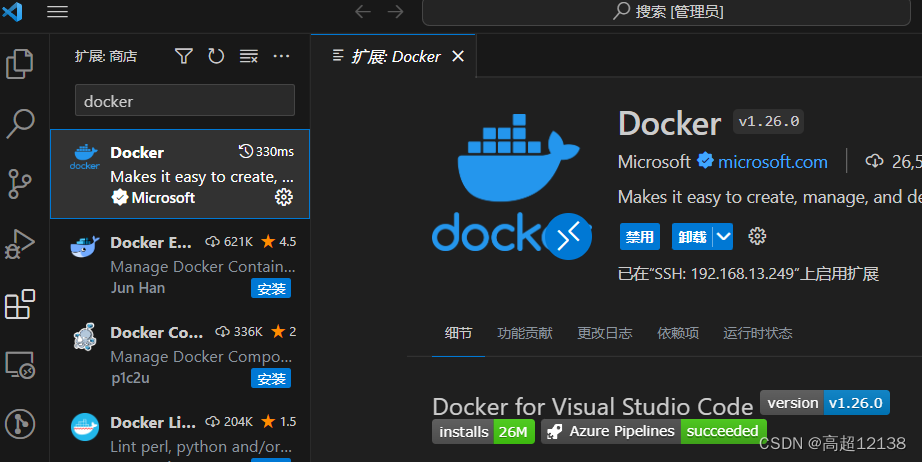Image resolution: width=922 pixels, height=462 pixels.
Task: Click Docker Compose octopus icon in list
Action: point(85,337)
